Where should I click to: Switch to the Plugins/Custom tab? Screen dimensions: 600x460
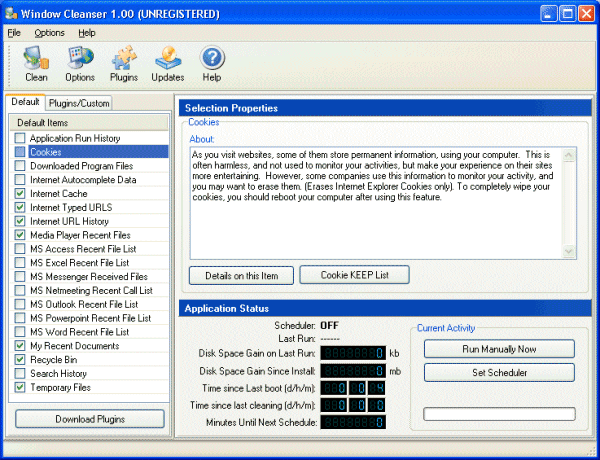80,103
